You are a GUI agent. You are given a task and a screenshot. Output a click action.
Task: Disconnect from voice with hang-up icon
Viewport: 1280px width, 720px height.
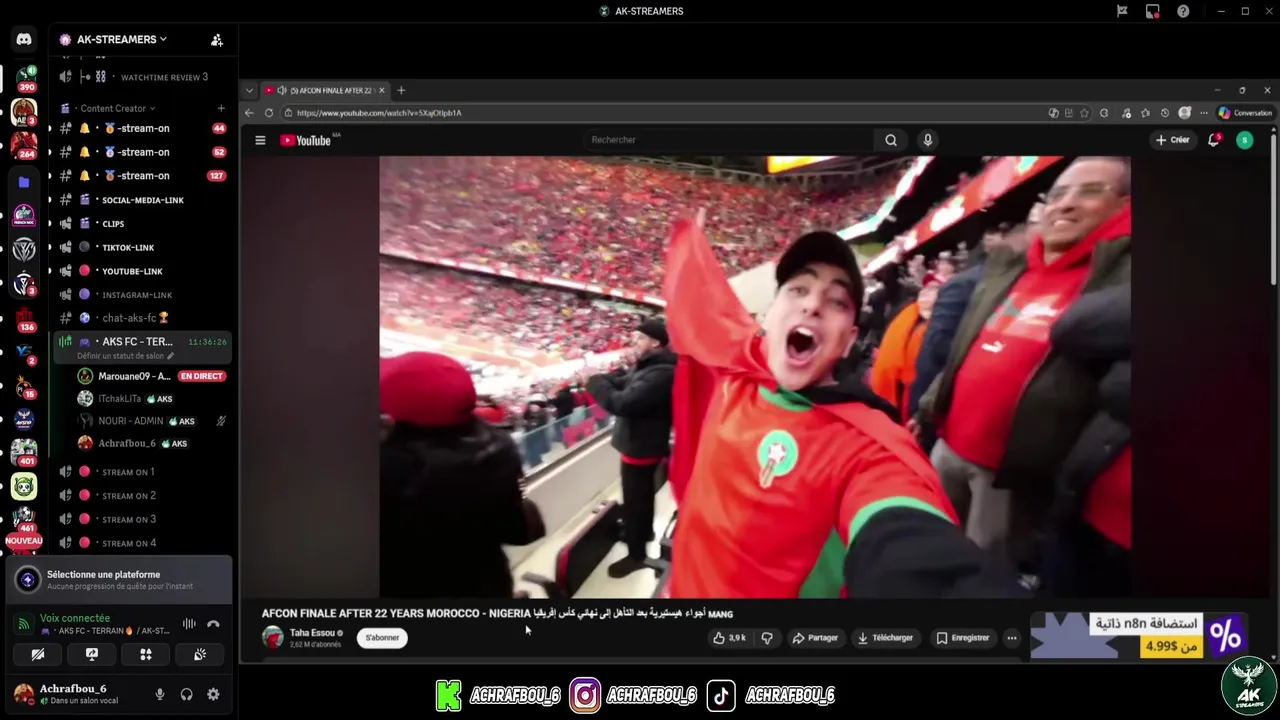[213, 624]
